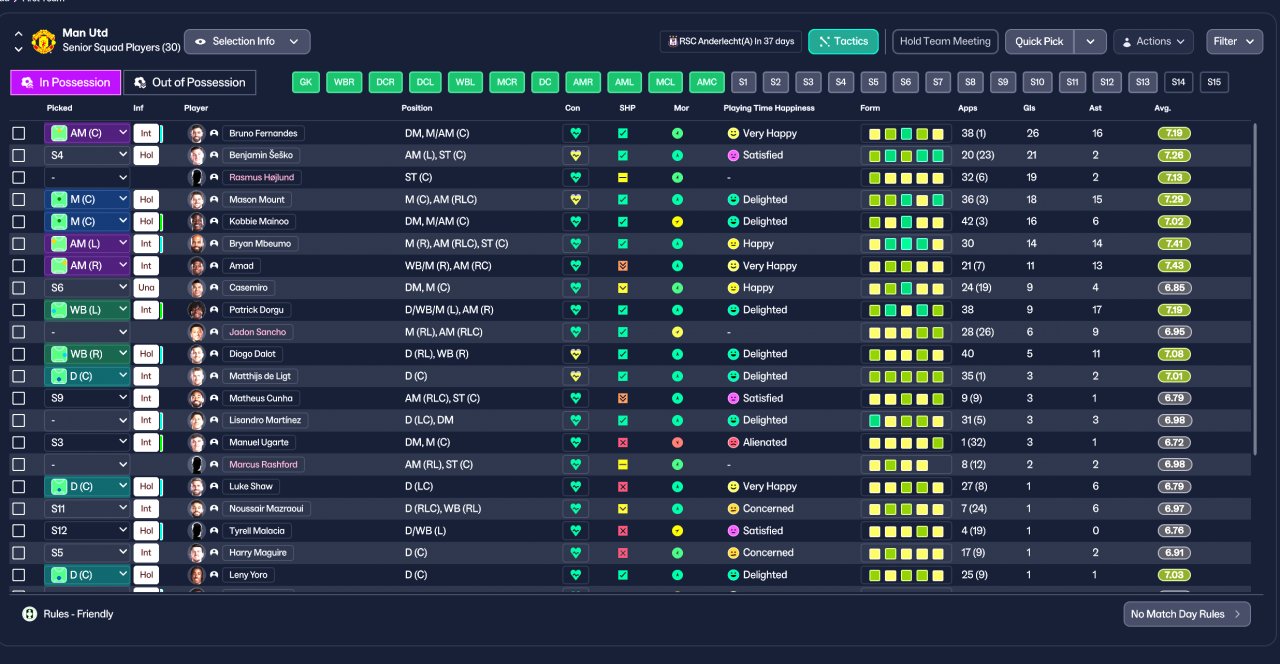
Task: Switch to the Out of Possession tab
Action: coord(190,82)
